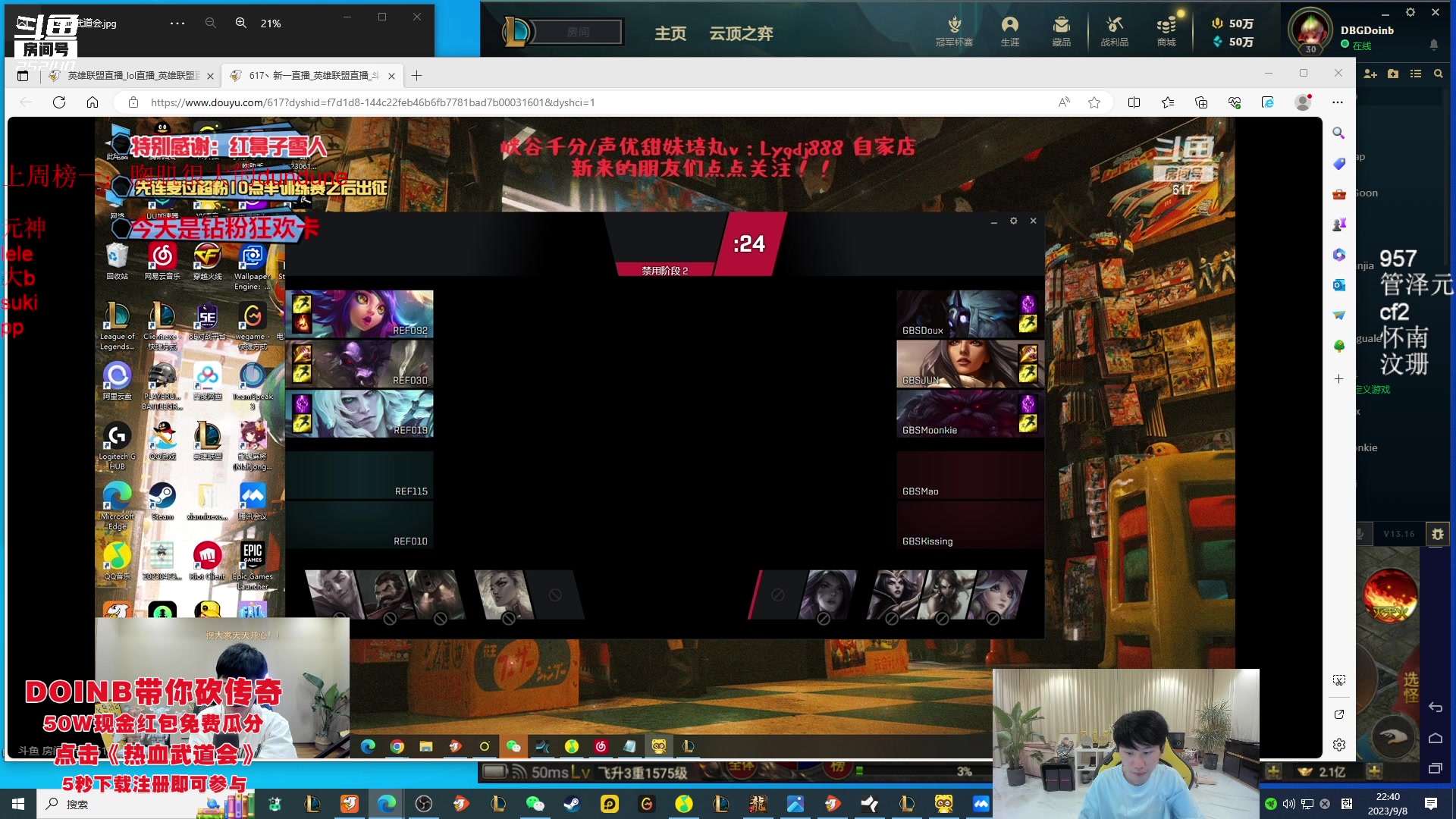
Task: Open 生涯 profile section in League client
Action: tap(1010, 32)
